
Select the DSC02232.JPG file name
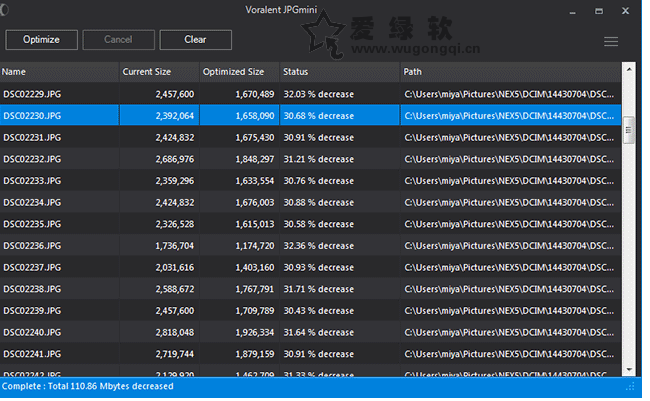(x=32, y=159)
